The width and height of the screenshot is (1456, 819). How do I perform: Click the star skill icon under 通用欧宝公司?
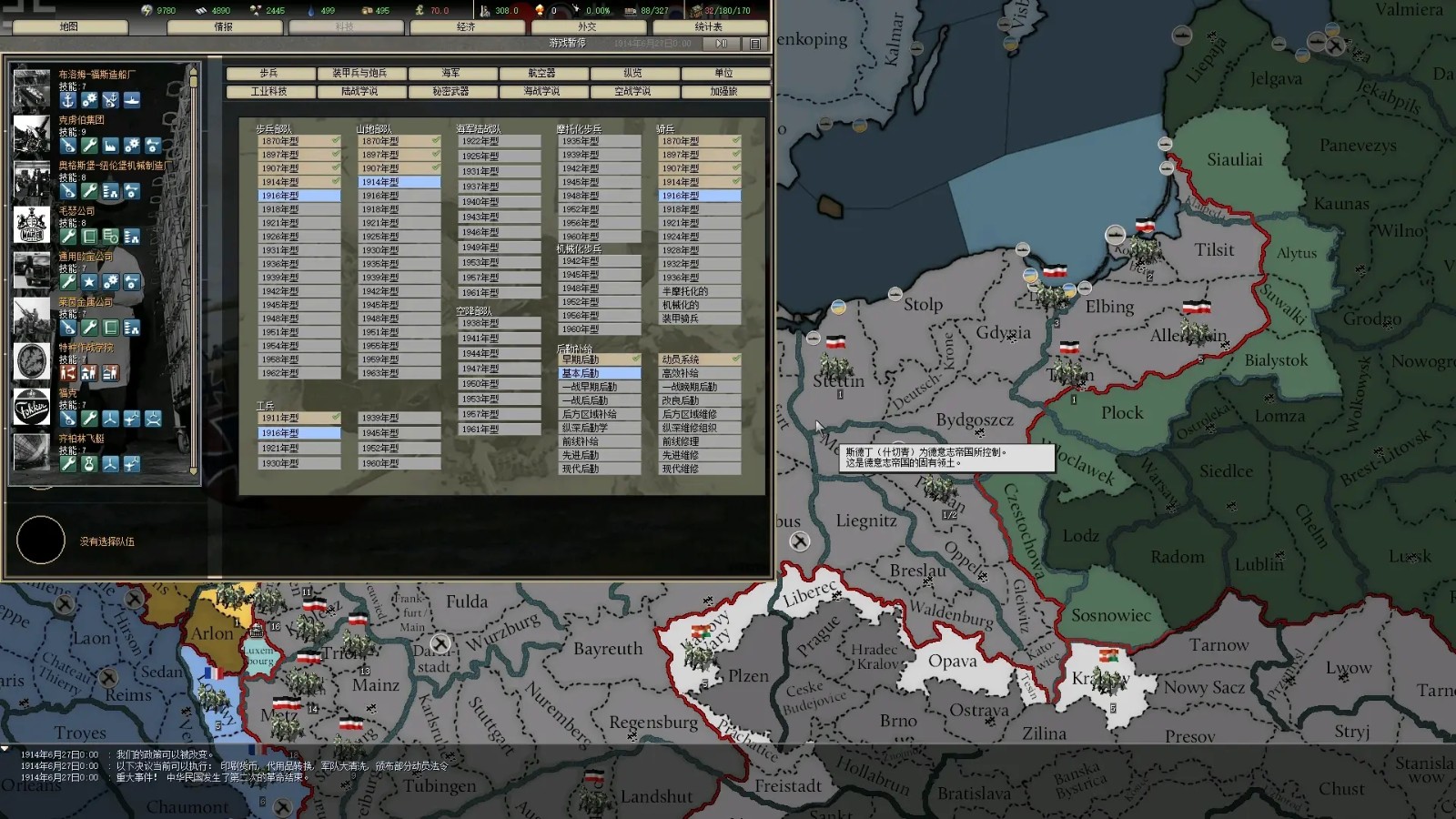click(89, 282)
